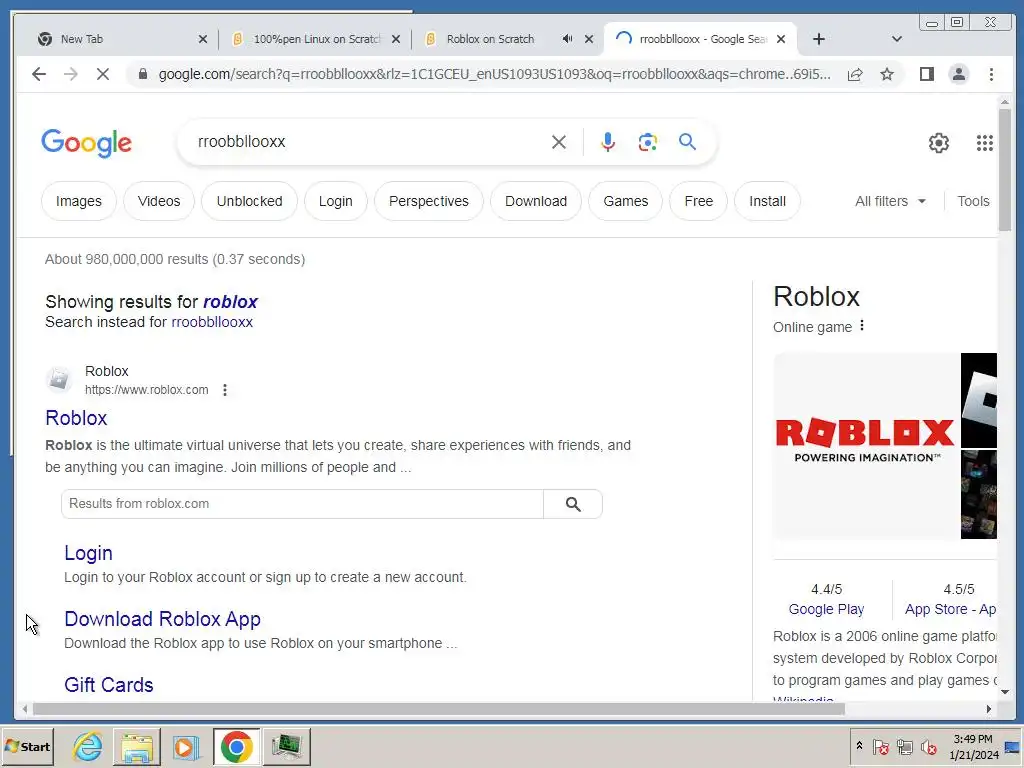Stop page loading with the X button
1024x768 pixels.
pos(103,74)
